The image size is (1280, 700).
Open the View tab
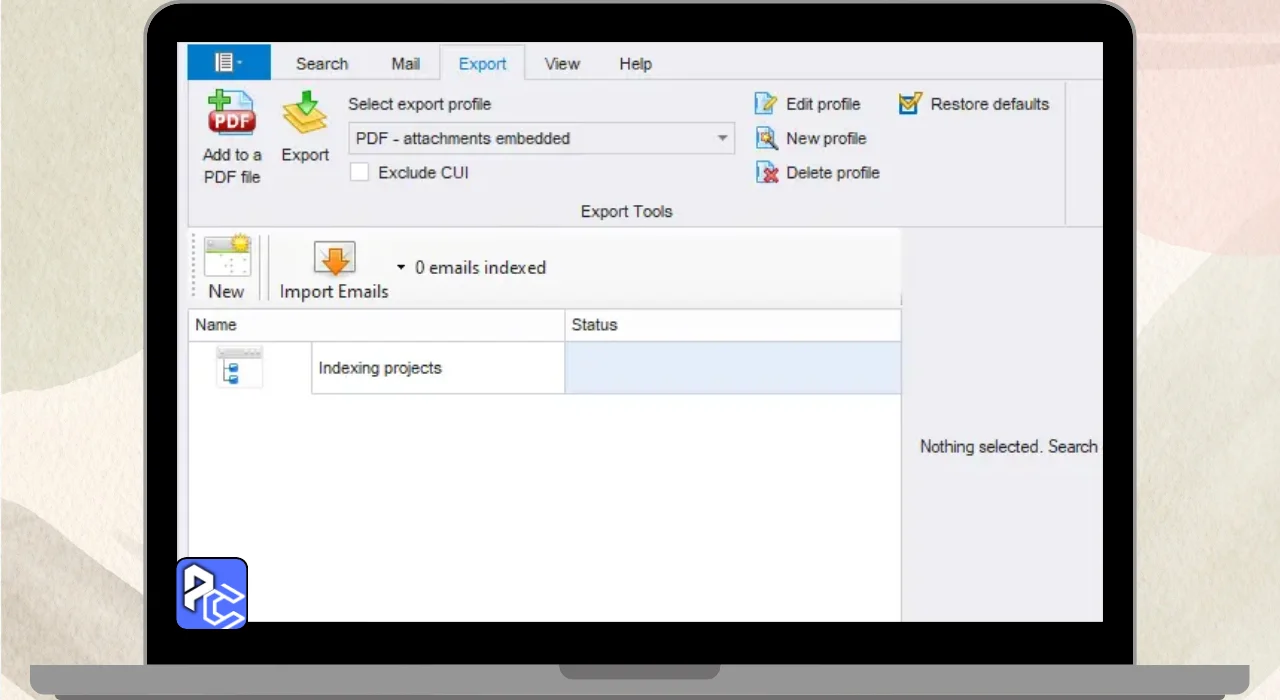pos(562,64)
